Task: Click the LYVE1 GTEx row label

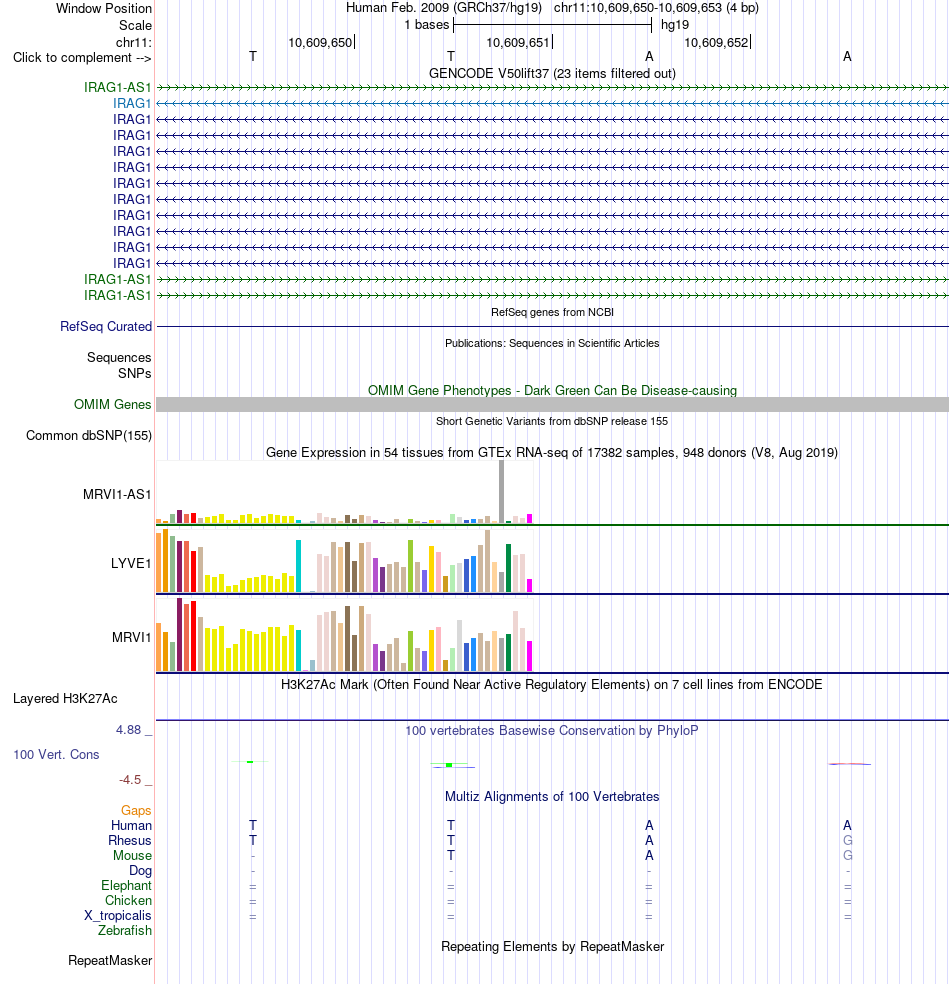Action: coord(131,564)
